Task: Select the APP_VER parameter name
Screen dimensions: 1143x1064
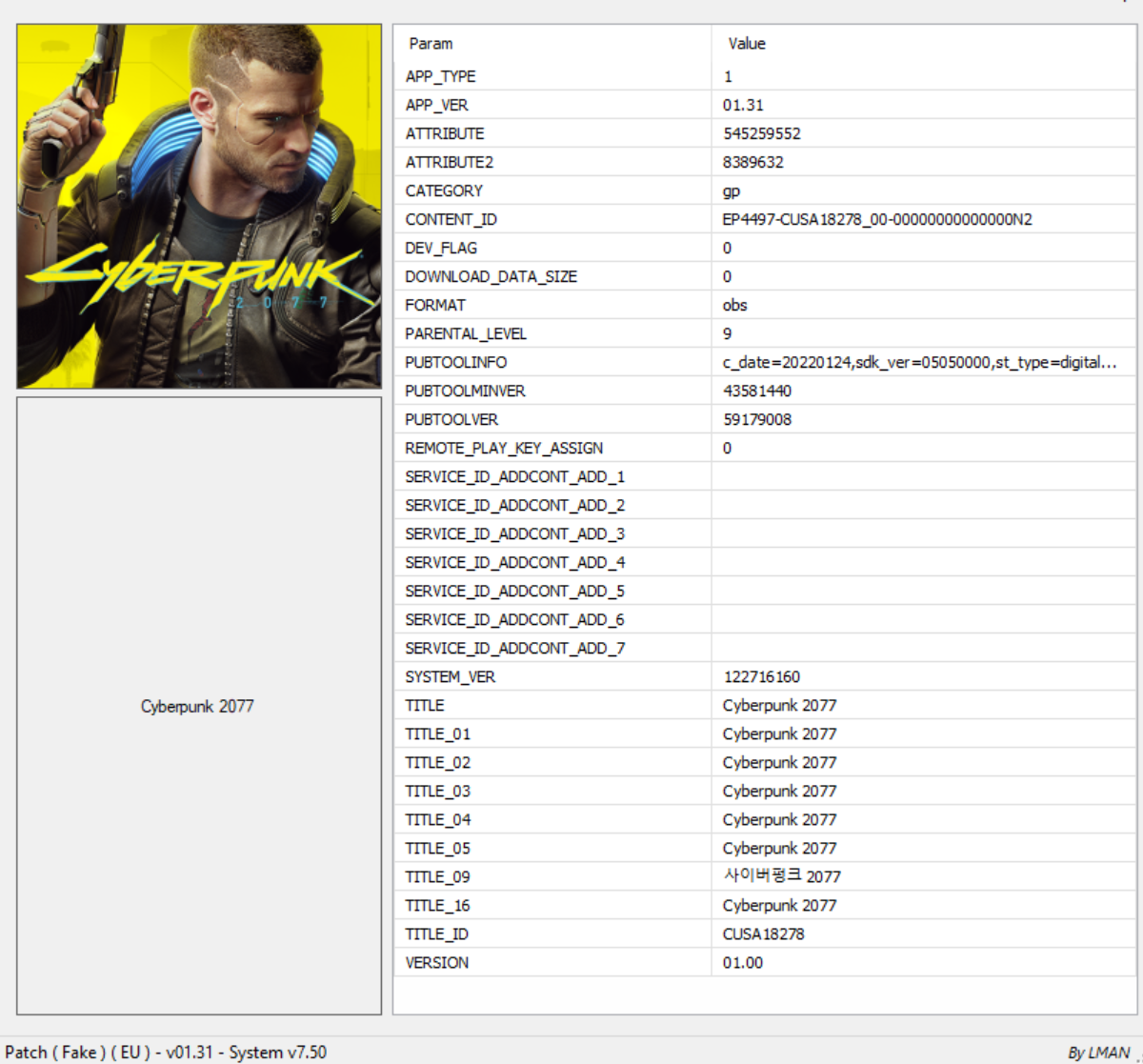Action: tap(437, 105)
